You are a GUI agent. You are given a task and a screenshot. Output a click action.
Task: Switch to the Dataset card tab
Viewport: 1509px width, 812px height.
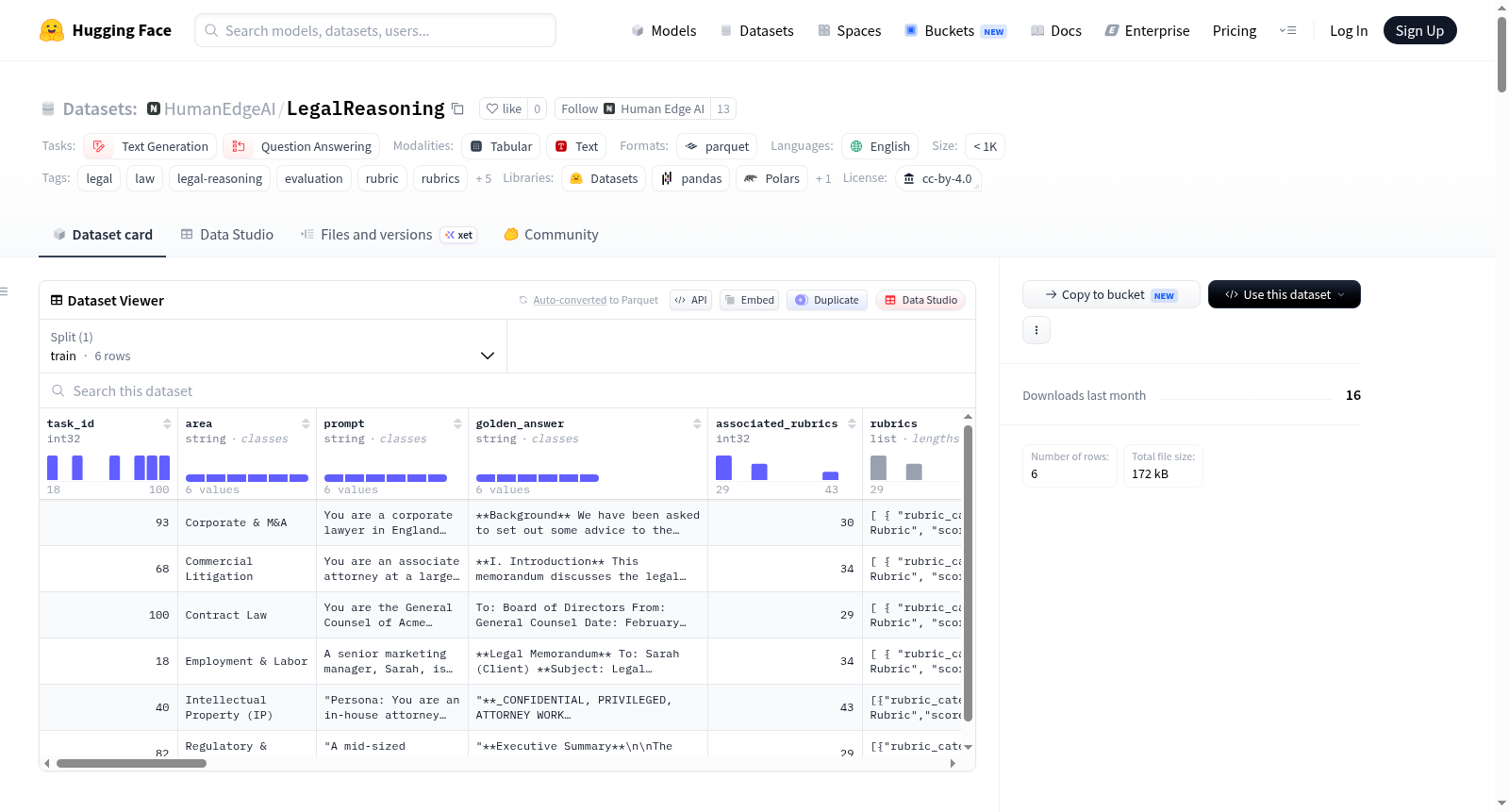tap(103, 235)
